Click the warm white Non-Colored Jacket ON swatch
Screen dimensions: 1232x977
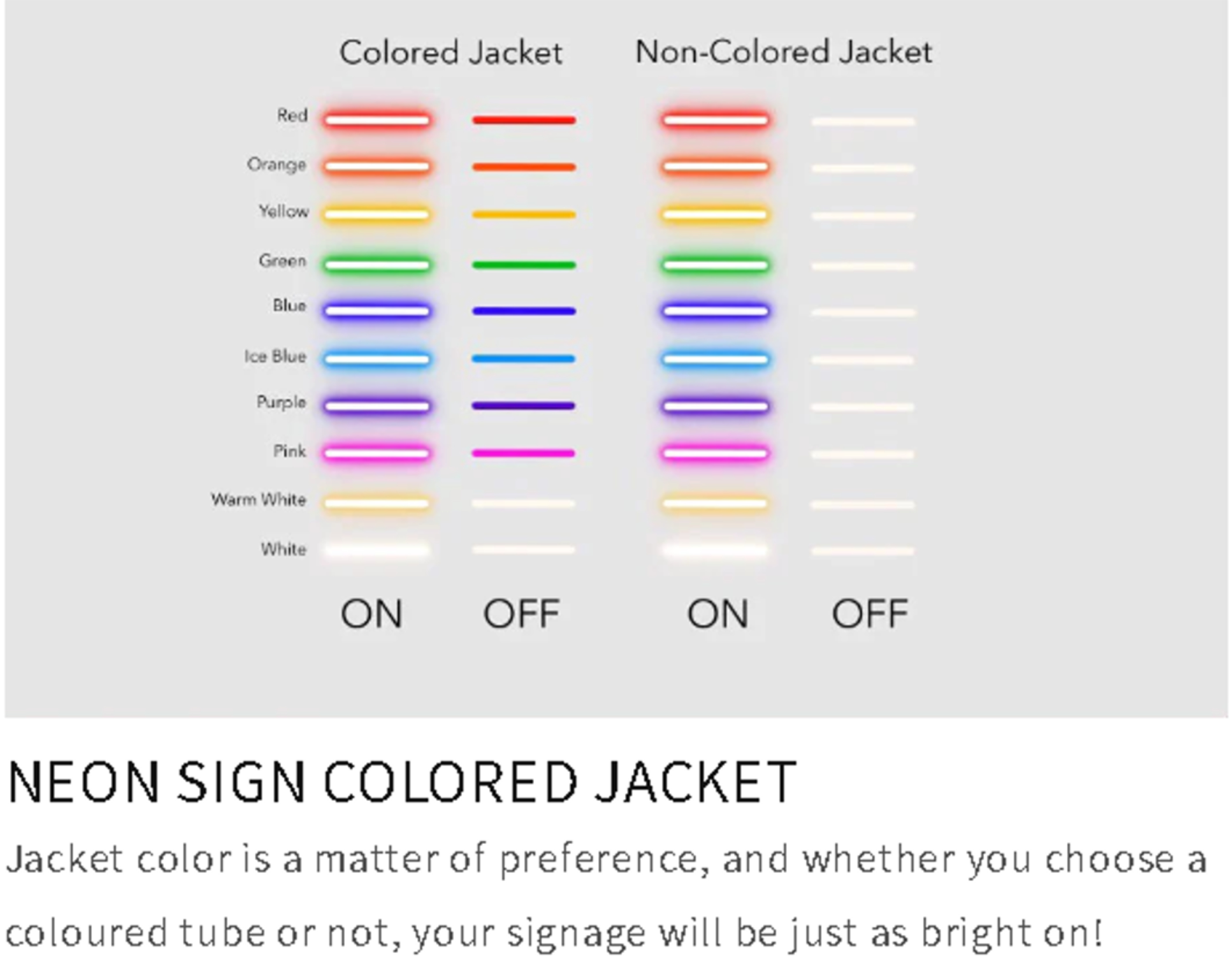pyautogui.click(x=716, y=504)
